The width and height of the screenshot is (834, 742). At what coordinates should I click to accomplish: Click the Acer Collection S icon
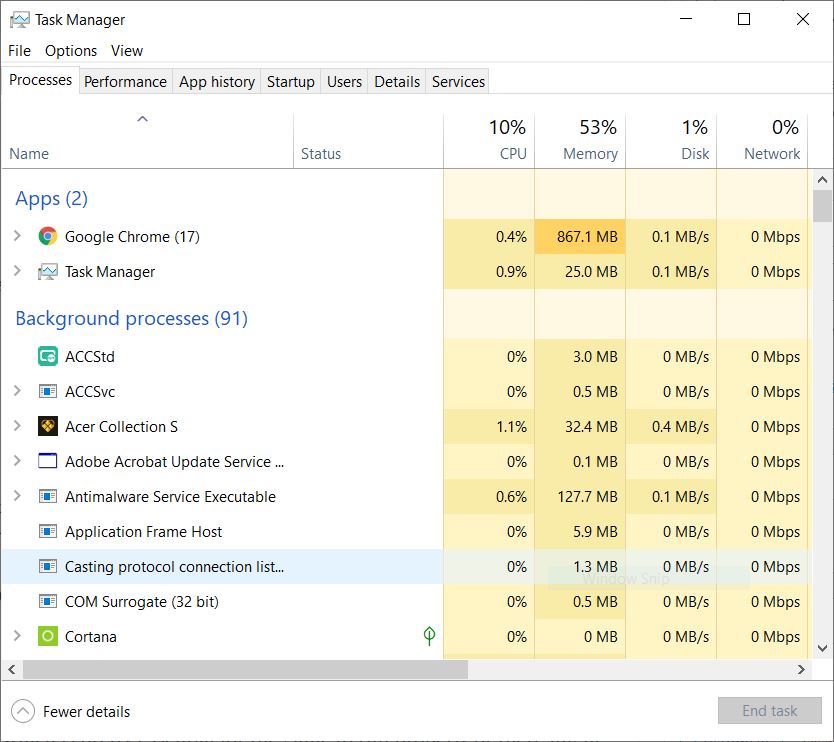click(x=47, y=427)
